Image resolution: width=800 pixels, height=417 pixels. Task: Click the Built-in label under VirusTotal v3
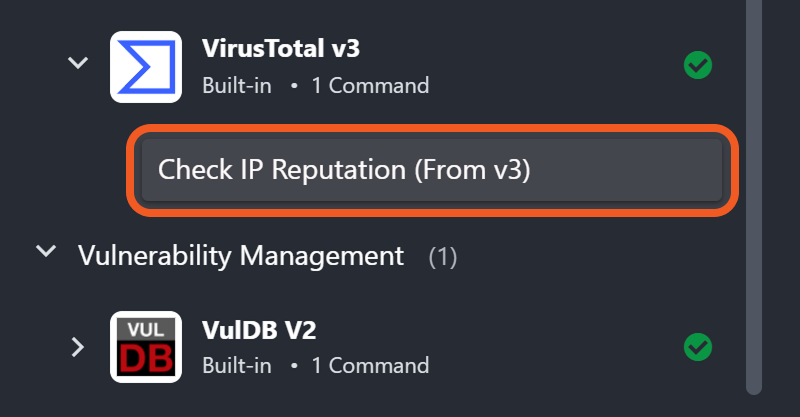click(236, 86)
